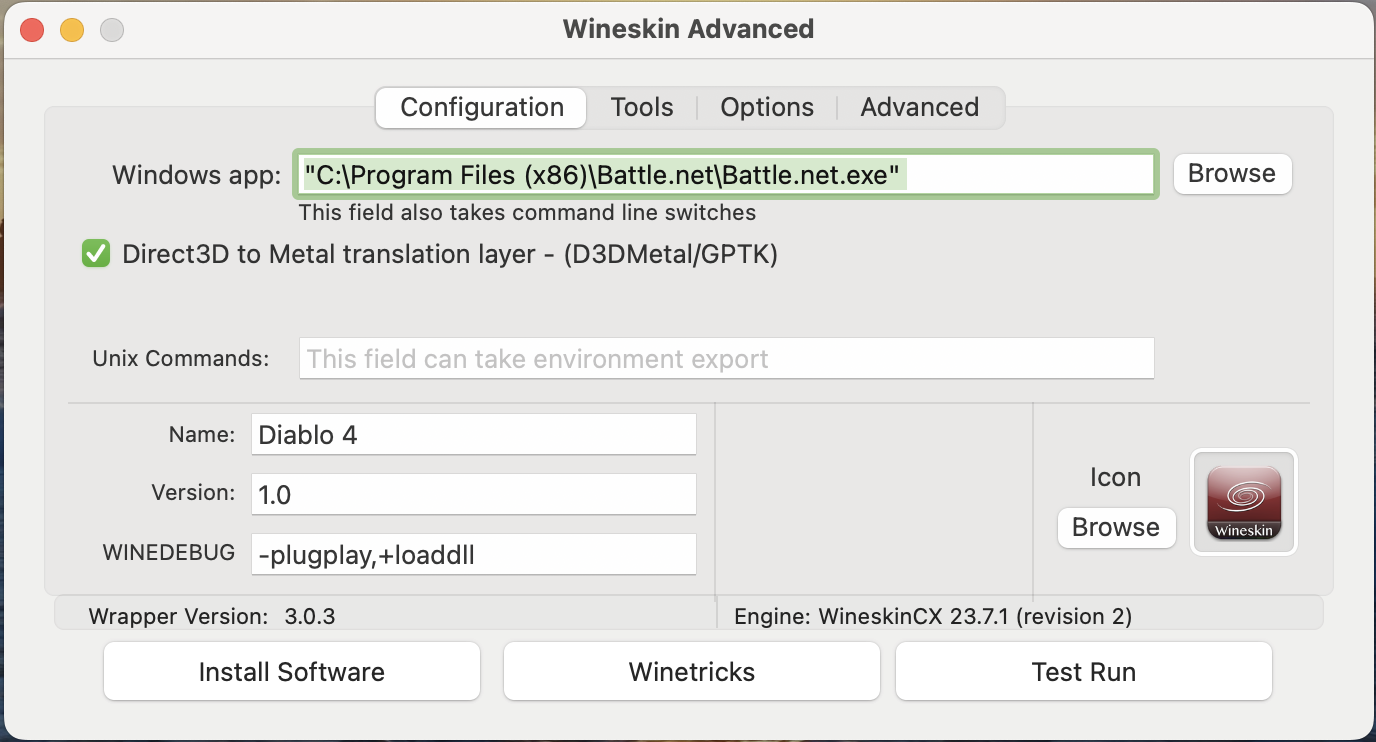Open Winetricks
The image size is (1376, 742).
pos(692,671)
